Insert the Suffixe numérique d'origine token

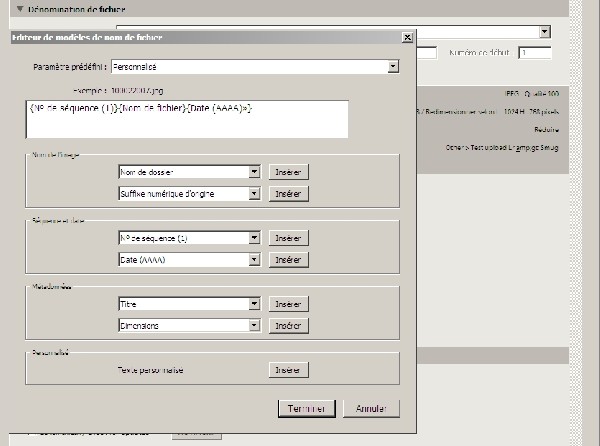pyautogui.click(x=288, y=193)
